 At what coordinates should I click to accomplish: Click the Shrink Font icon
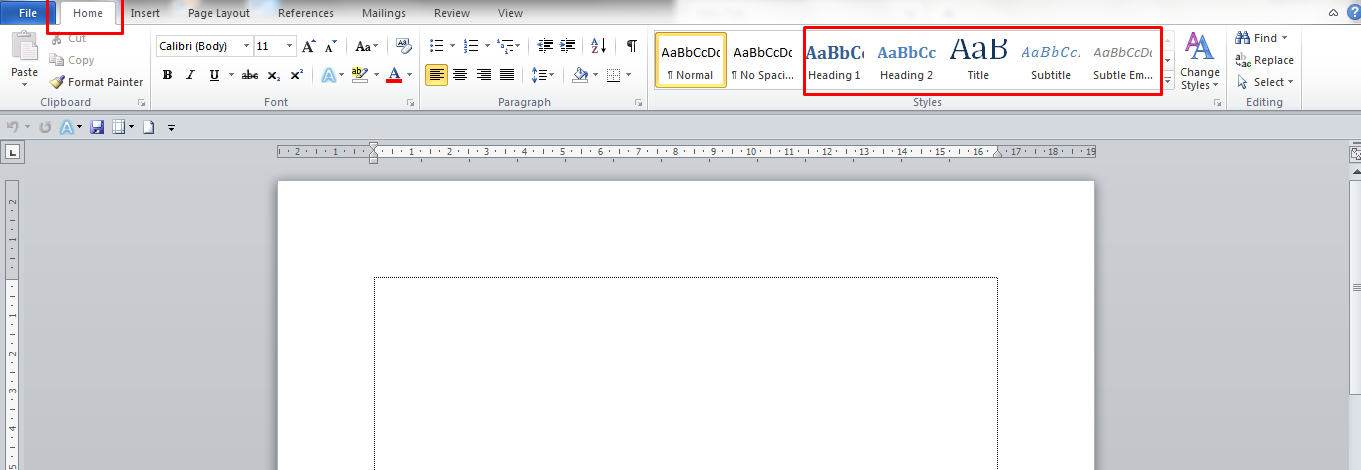pyautogui.click(x=331, y=46)
